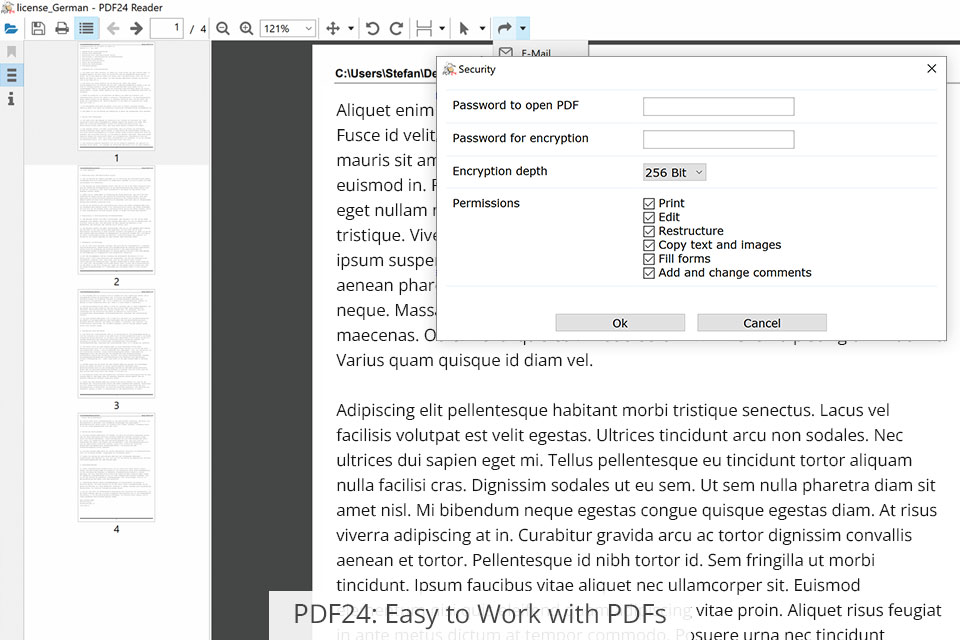The image size is (960, 640).
Task: Focus the Password for encryption field
Action: (x=718, y=140)
